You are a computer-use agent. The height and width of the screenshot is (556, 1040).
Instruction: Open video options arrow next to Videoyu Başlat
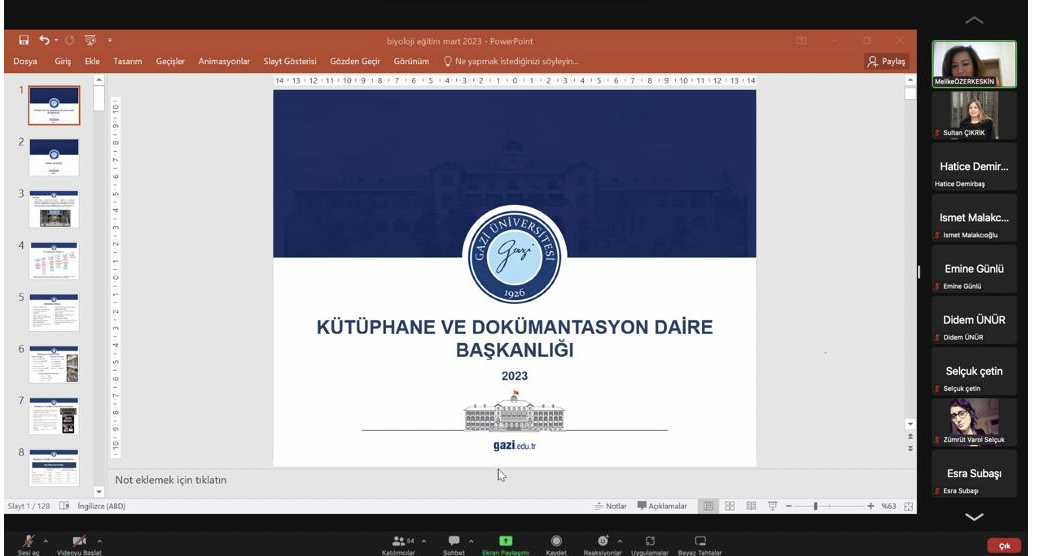[x=99, y=541]
